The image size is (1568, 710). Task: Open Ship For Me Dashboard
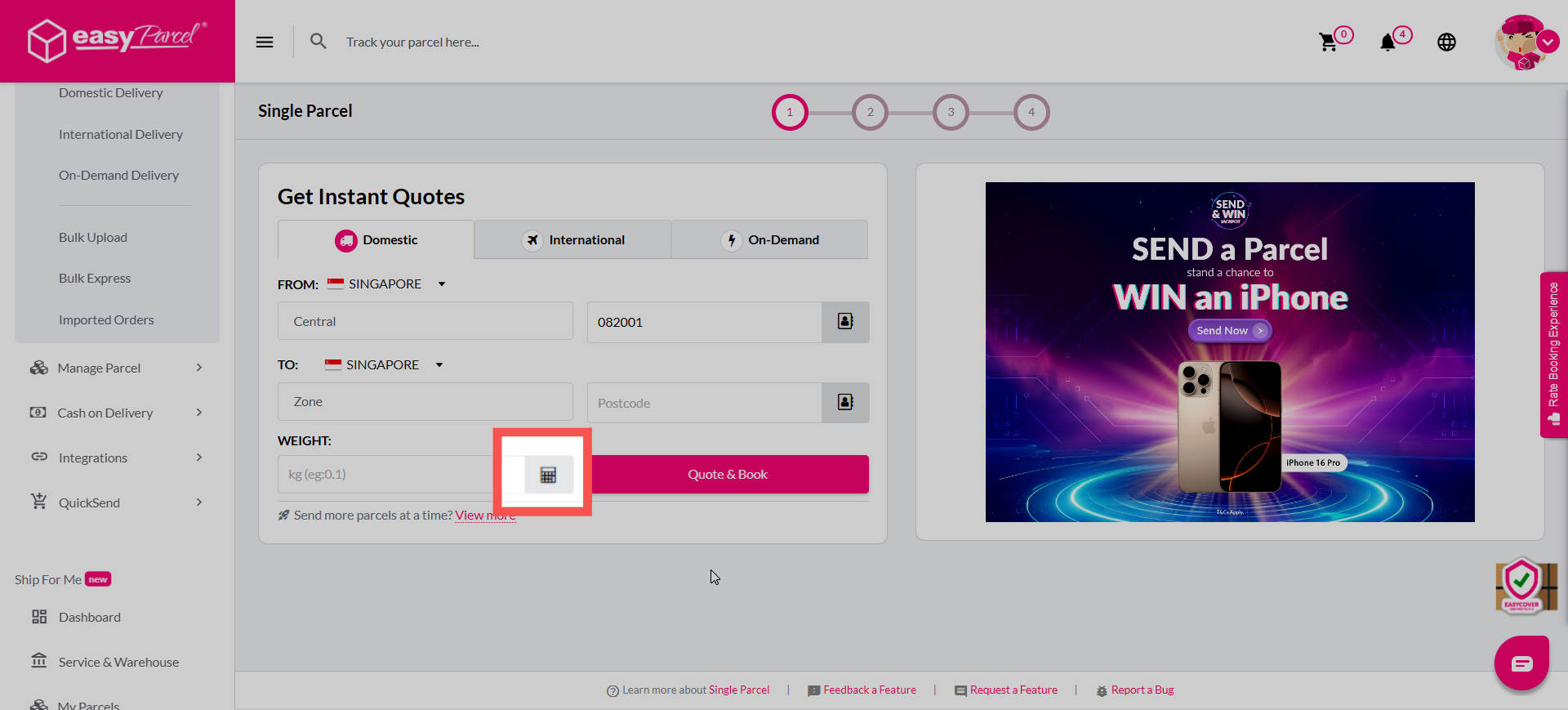[x=90, y=618]
